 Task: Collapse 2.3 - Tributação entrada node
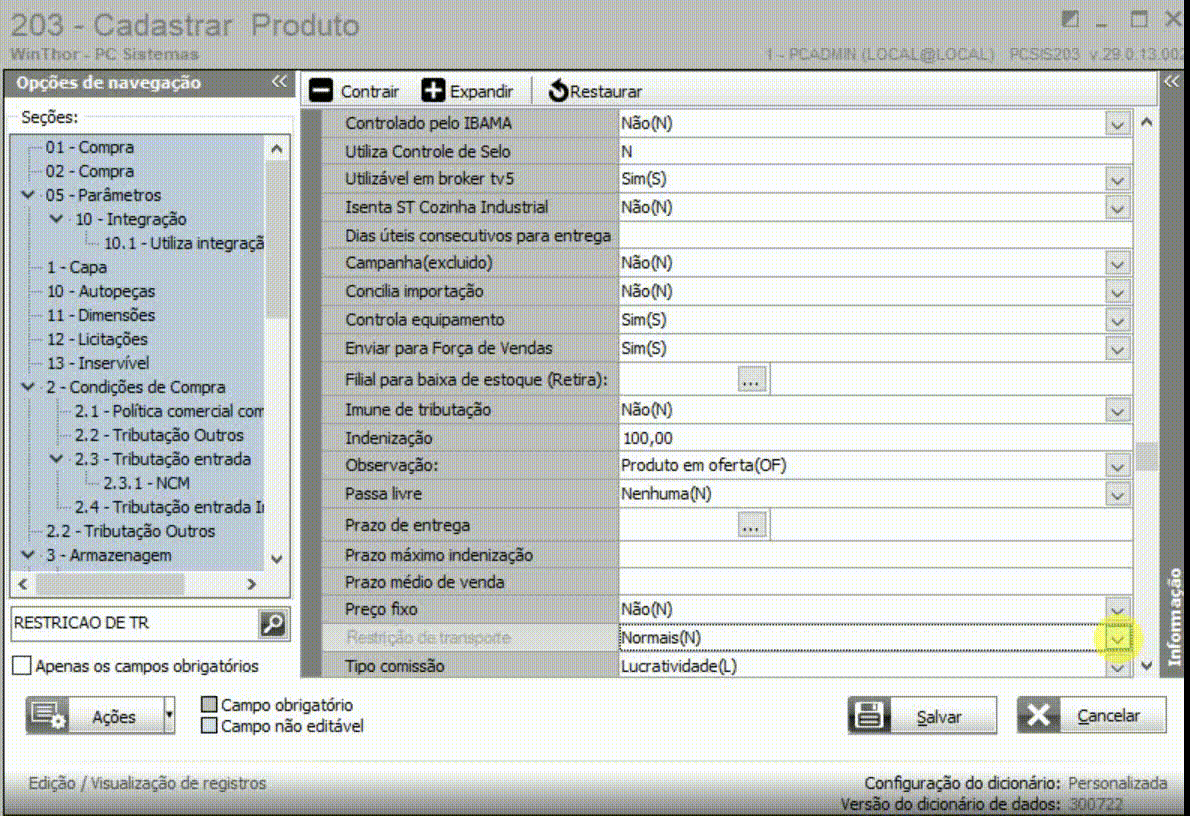(57, 459)
